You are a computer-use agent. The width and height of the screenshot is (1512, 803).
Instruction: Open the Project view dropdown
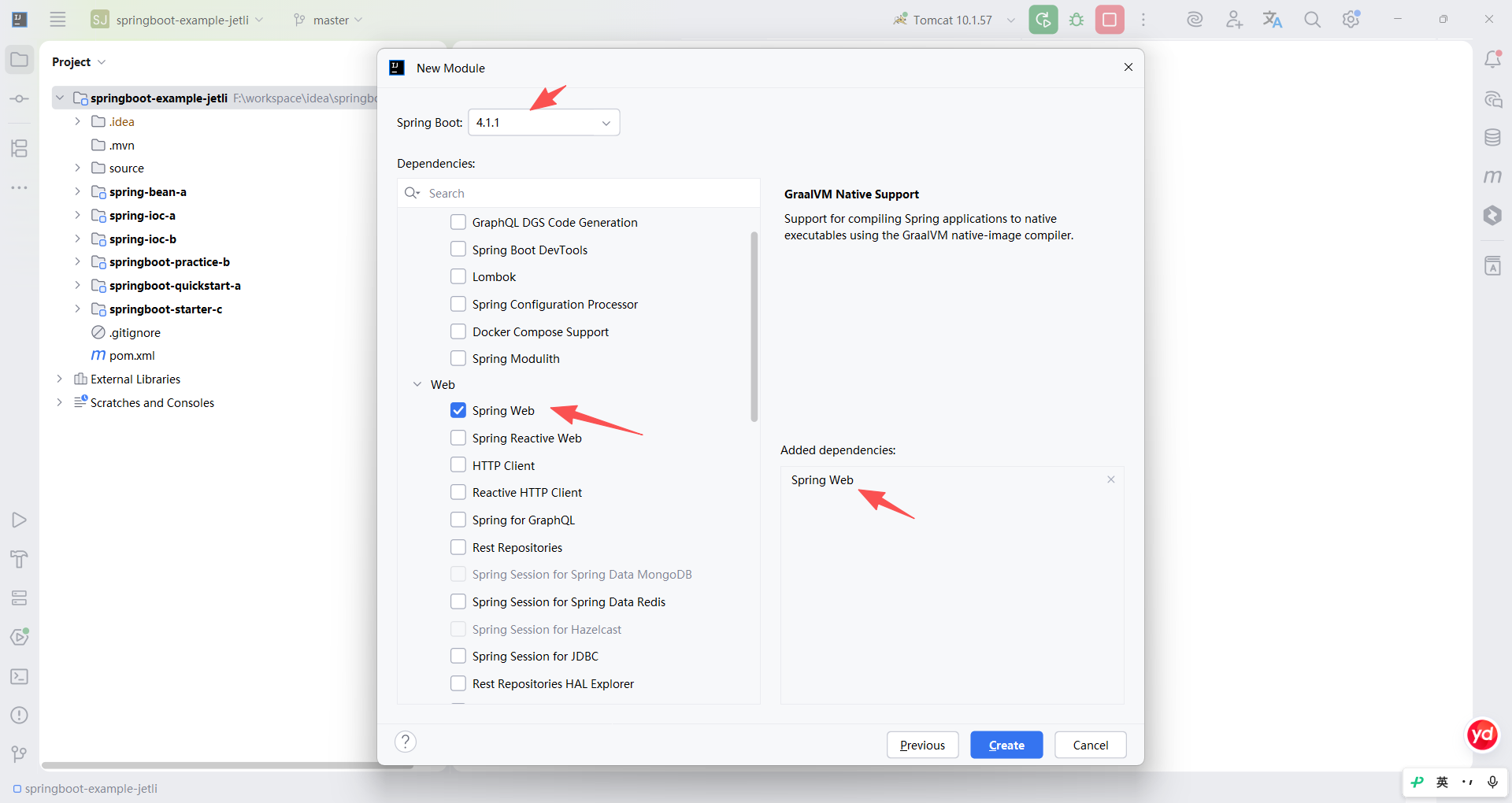79,62
